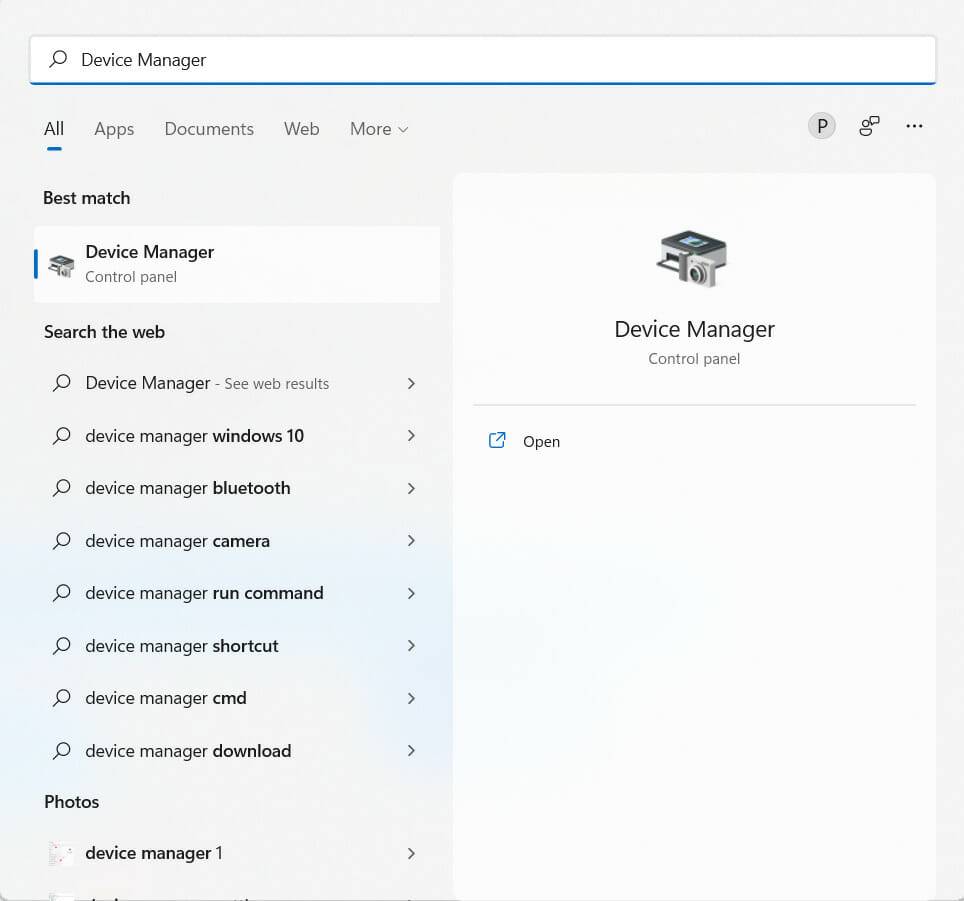
Task: Open the More filters dropdown
Action: tap(378, 129)
